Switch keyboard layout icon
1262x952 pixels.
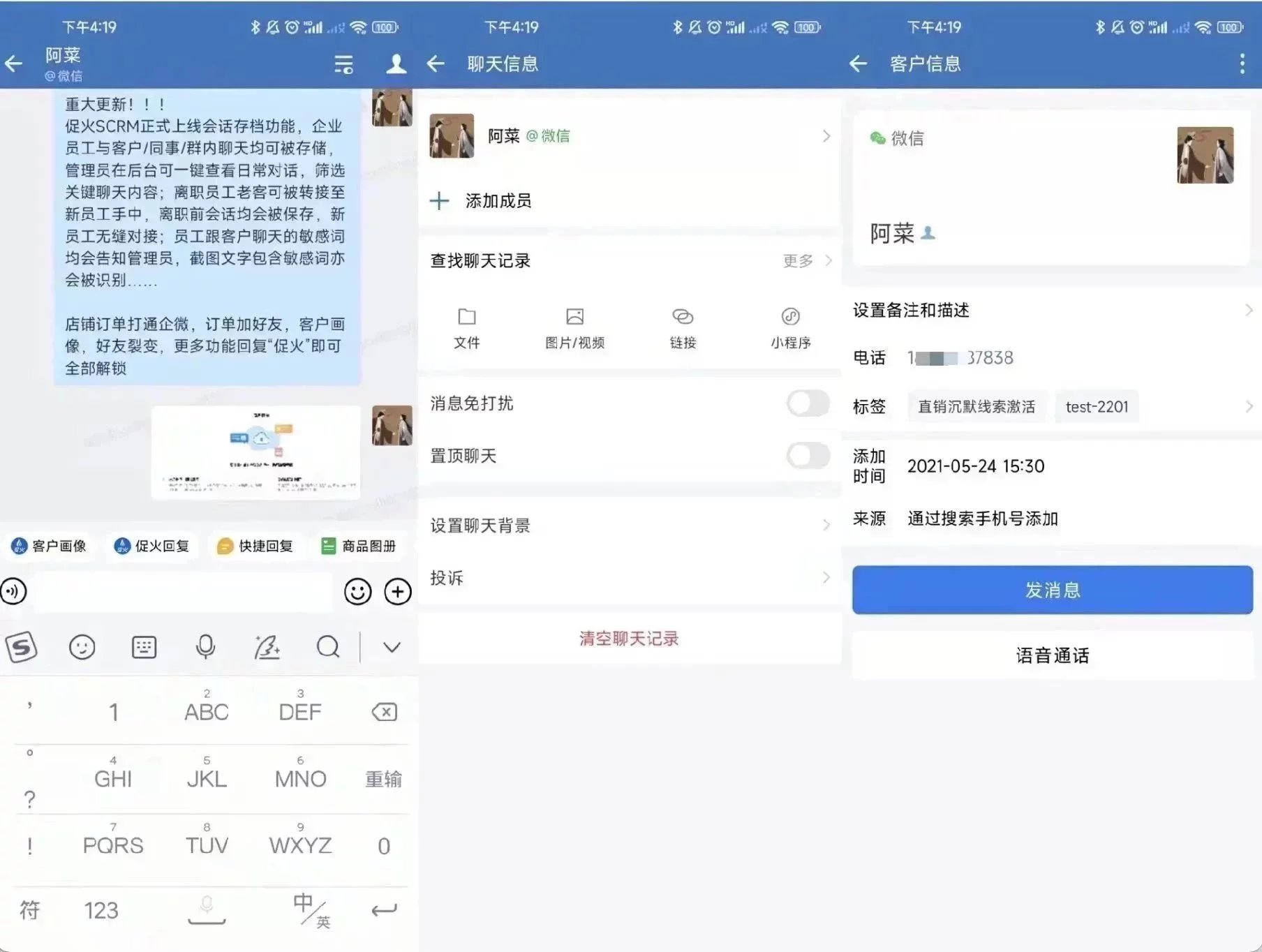(x=144, y=647)
